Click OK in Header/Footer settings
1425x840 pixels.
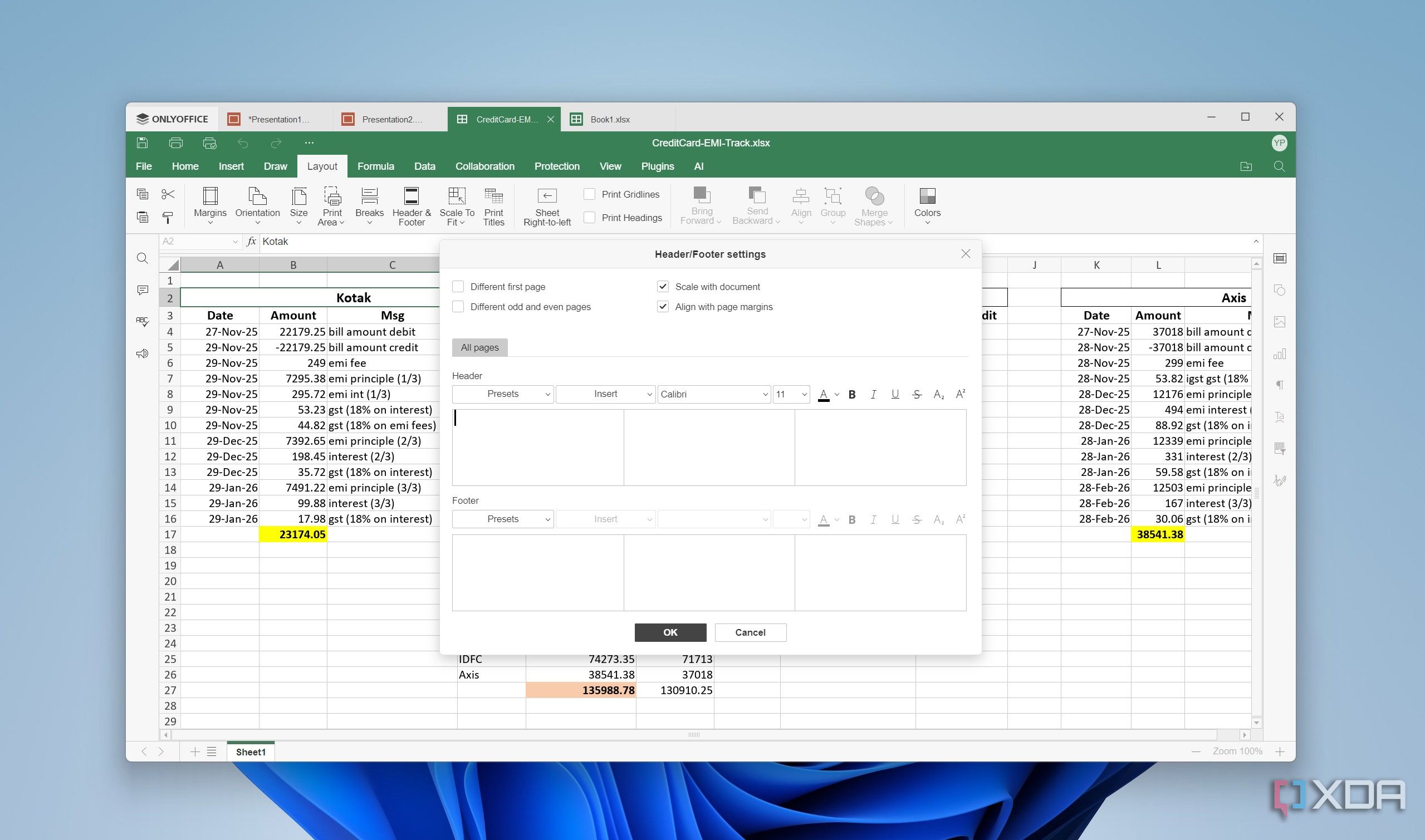coord(670,632)
